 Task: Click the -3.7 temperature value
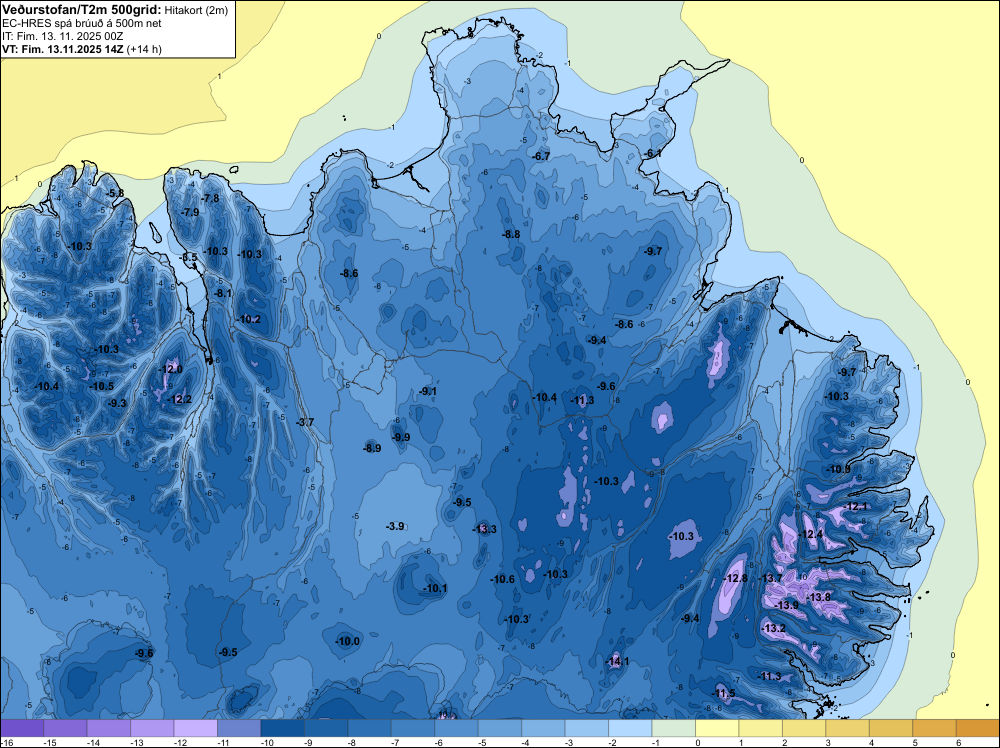click(305, 422)
